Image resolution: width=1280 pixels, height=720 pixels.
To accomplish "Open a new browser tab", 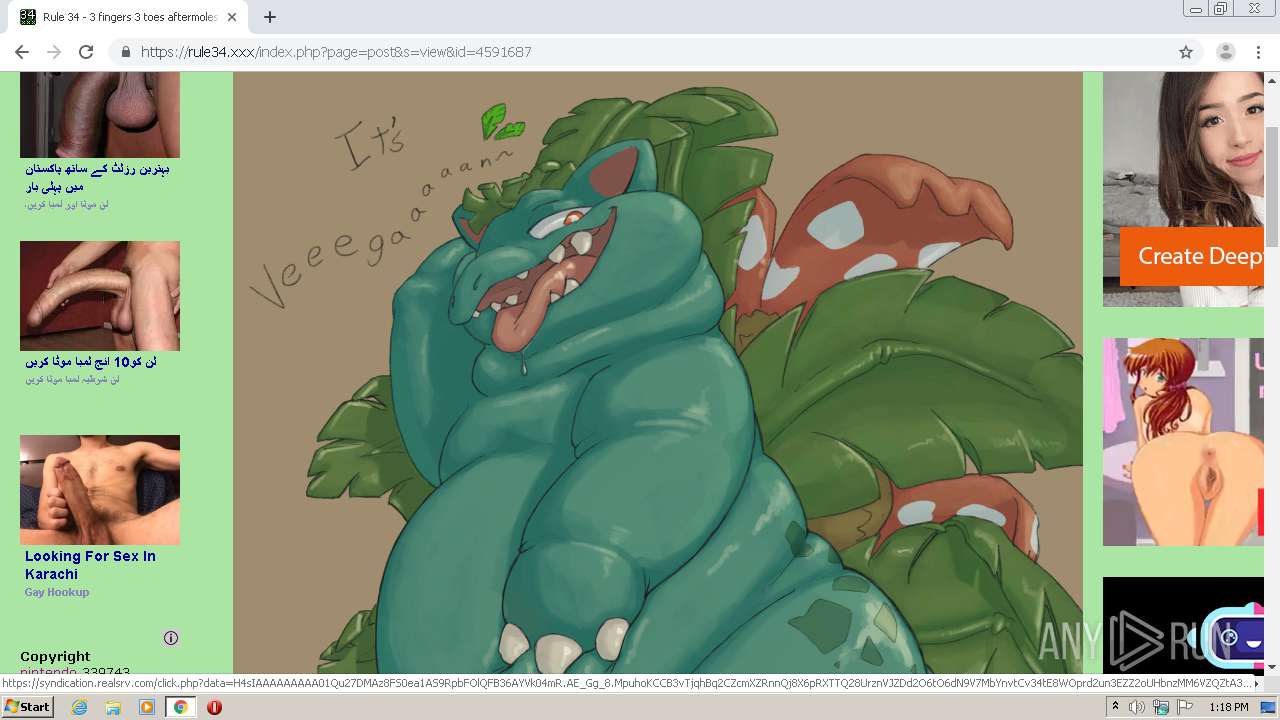I will [270, 17].
